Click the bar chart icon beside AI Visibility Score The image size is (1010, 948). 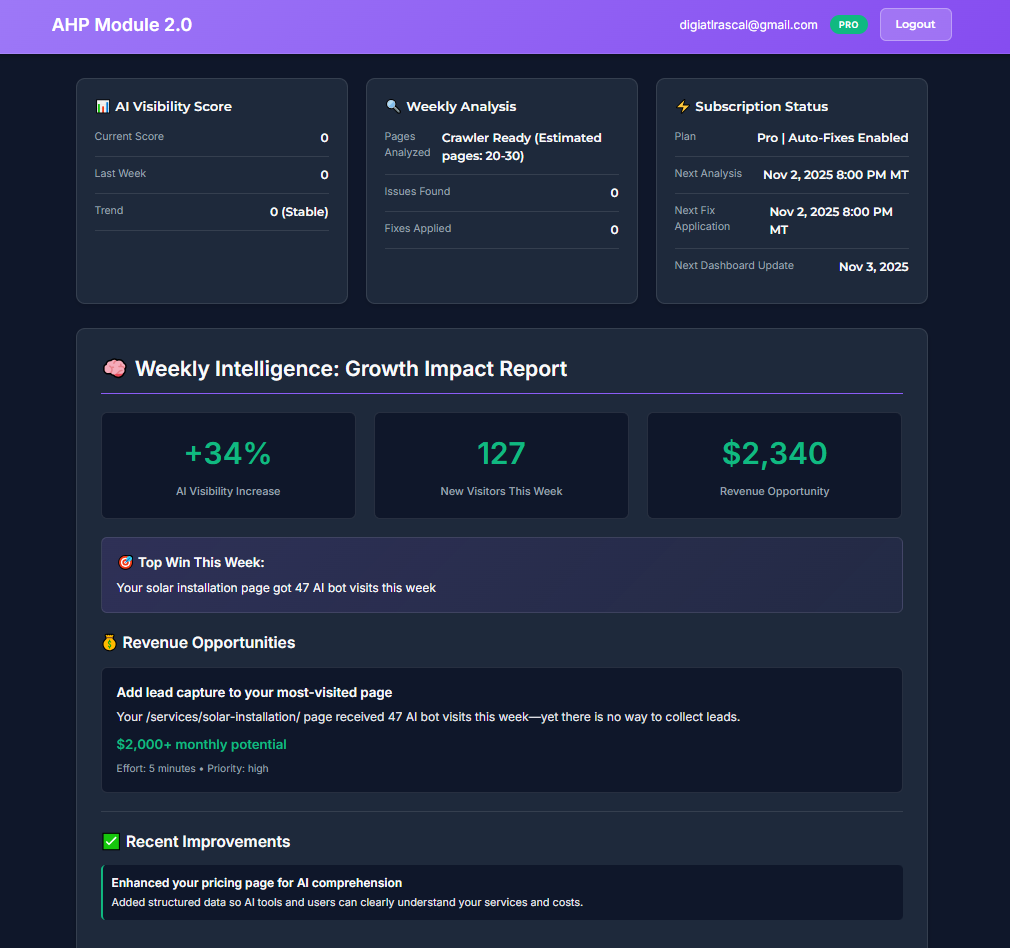point(102,106)
